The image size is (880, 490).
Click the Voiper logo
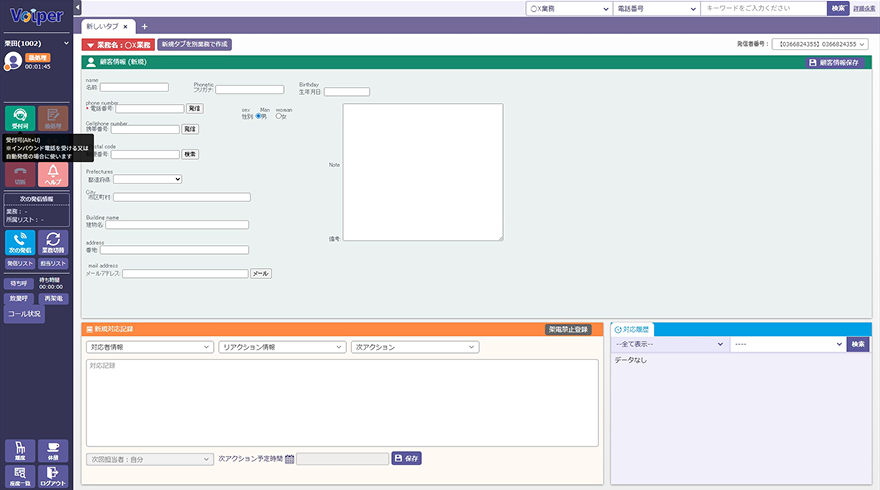(36, 16)
